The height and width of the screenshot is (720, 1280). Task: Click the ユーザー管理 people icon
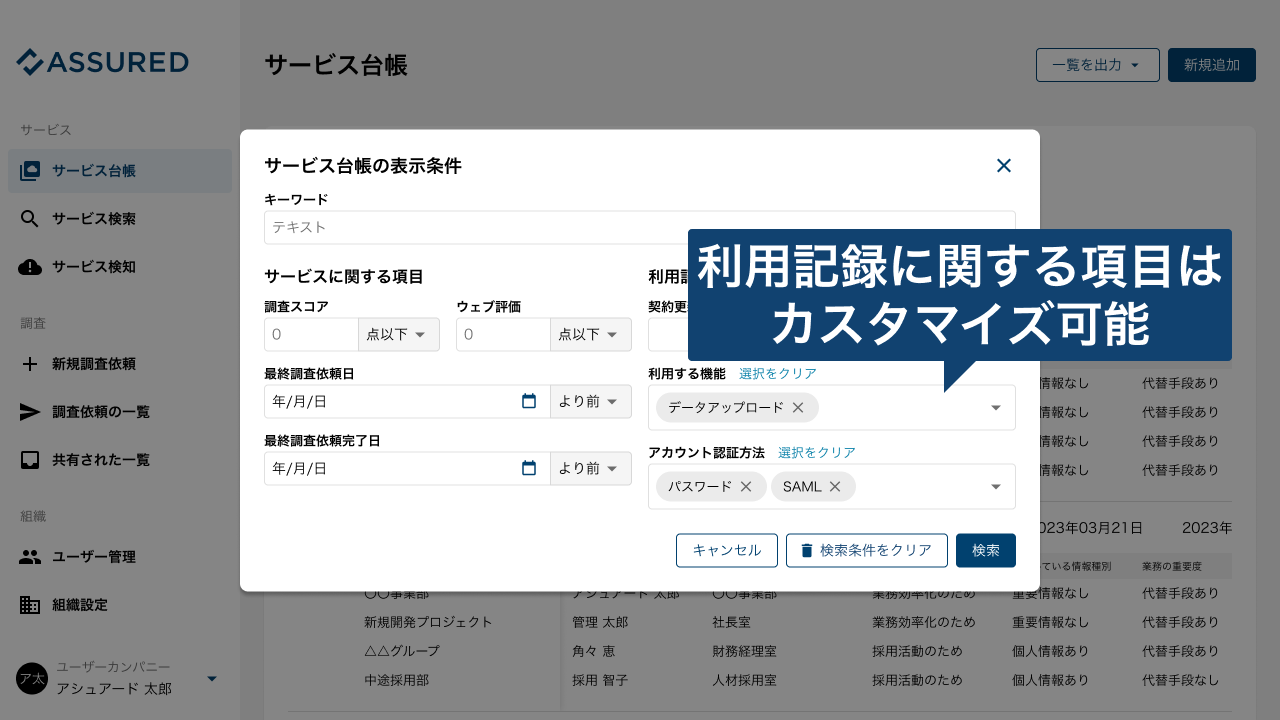tap(32, 557)
